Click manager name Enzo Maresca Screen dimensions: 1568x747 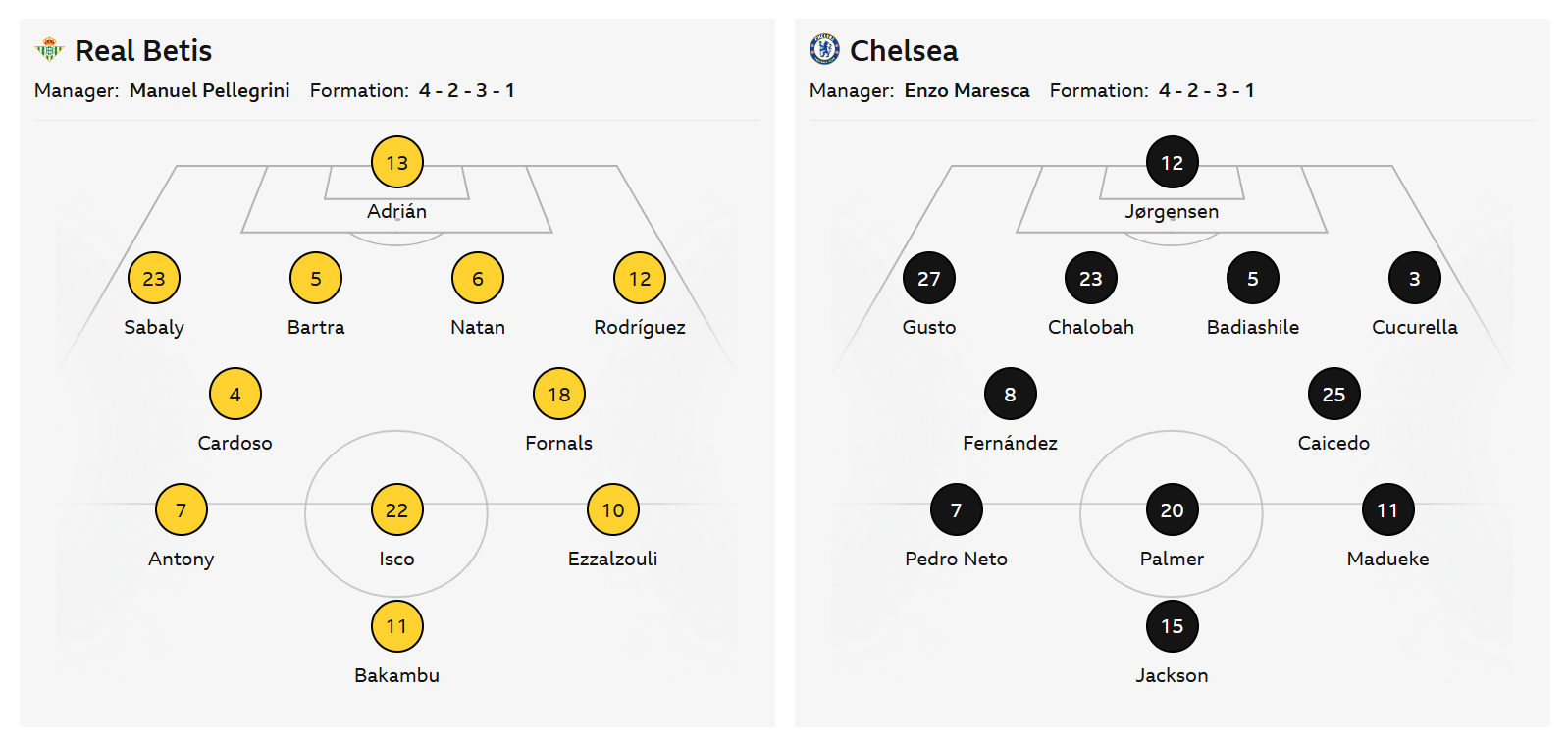(967, 90)
